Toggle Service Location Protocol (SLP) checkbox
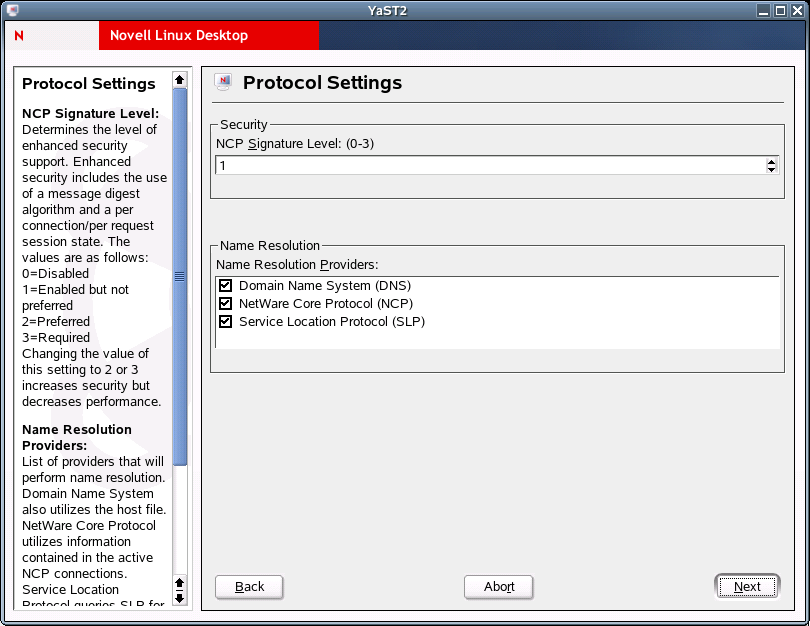 (x=225, y=321)
